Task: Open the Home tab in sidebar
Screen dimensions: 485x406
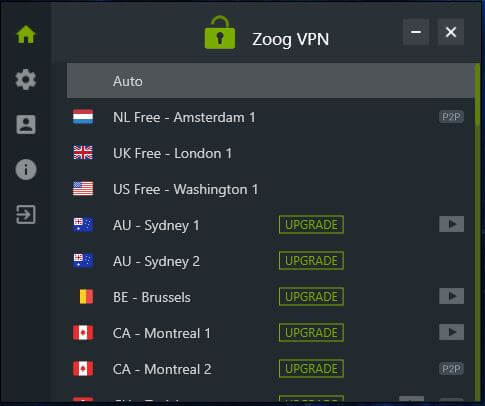Action: [x=26, y=34]
